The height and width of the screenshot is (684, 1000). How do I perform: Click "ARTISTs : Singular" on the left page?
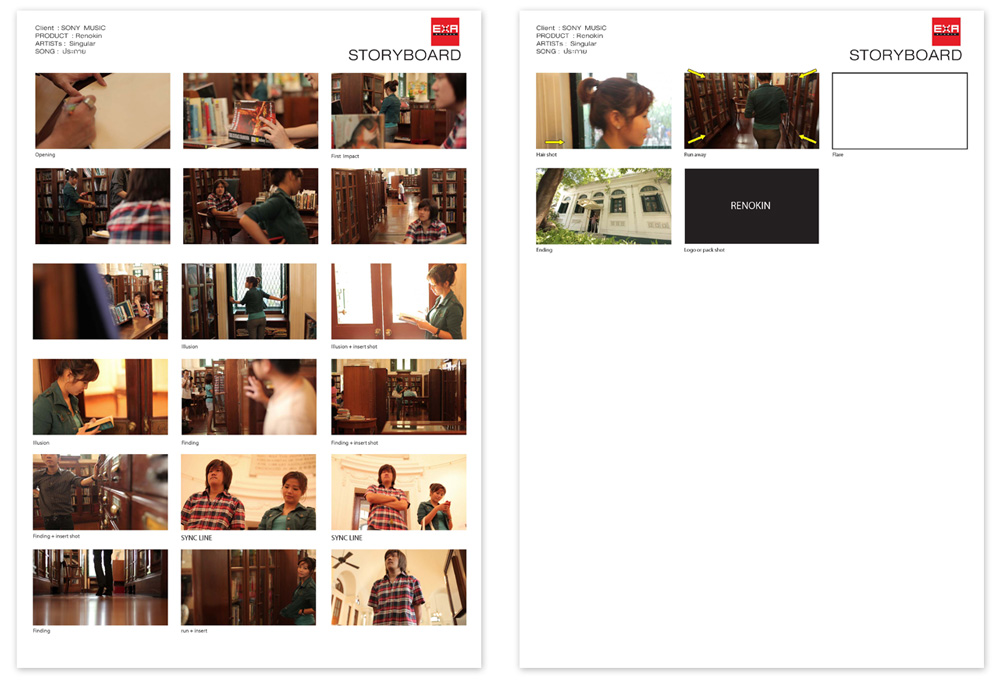(x=65, y=43)
